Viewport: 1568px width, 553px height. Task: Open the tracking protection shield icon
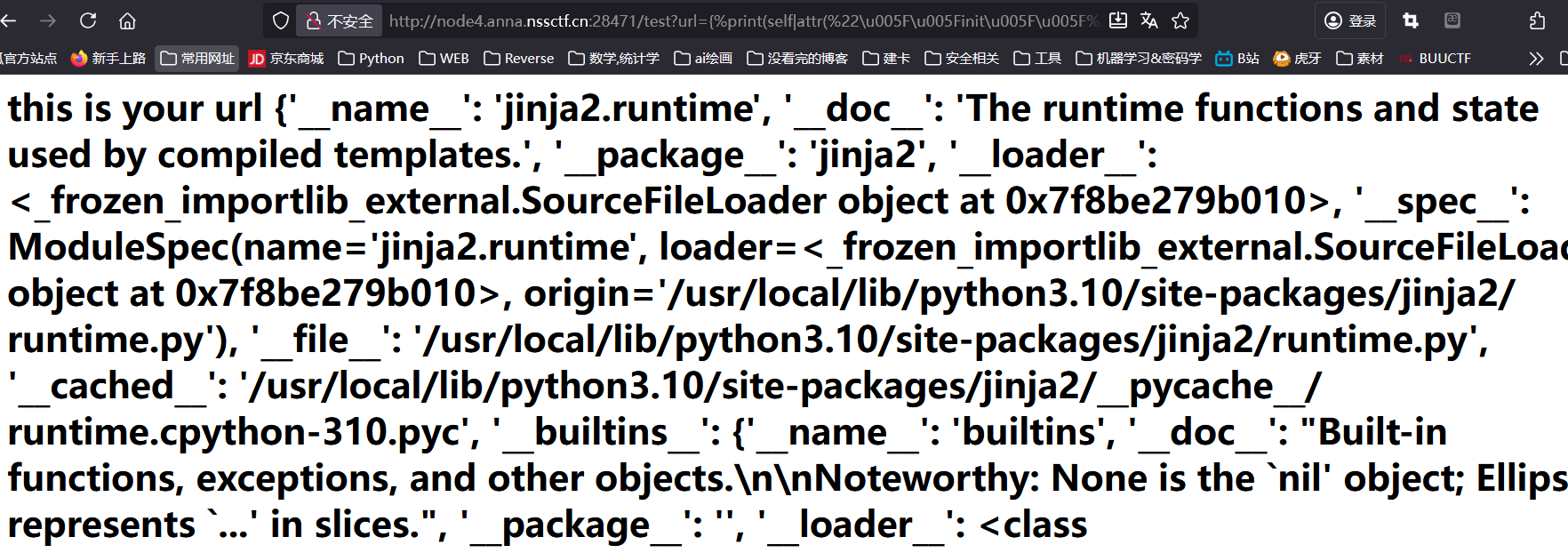point(281,20)
